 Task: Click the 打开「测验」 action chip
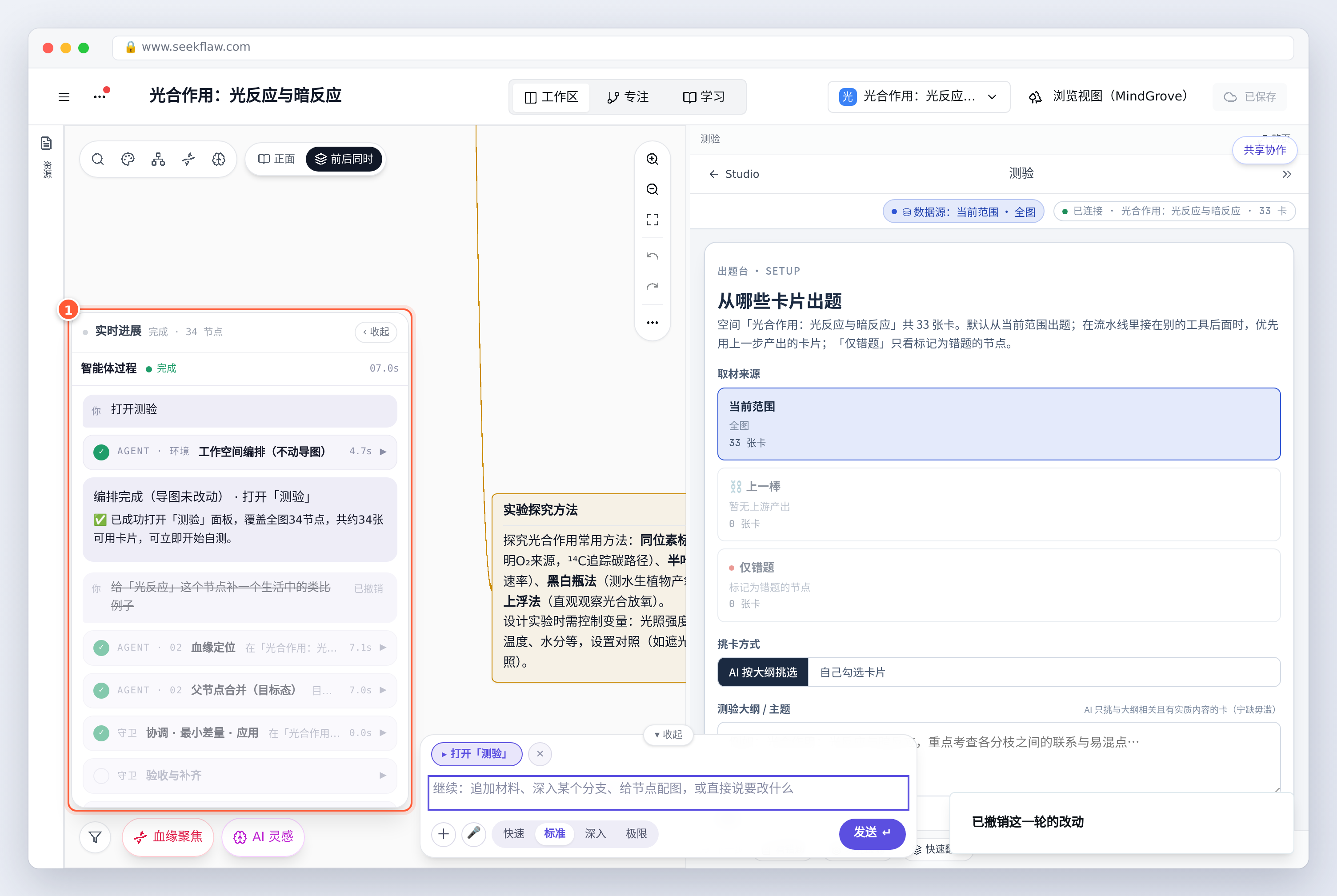point(476,754)
